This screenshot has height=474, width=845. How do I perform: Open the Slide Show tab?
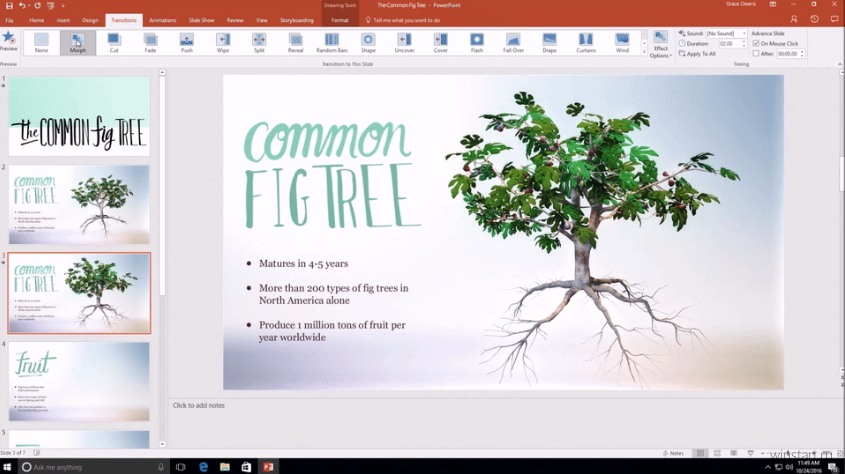(x=202, y=20)
